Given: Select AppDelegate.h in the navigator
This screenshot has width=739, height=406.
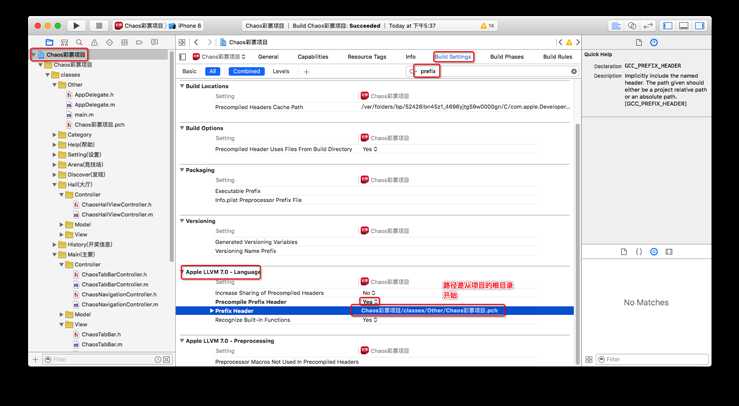Looking at the screenshot, I should tap(94, 95).
